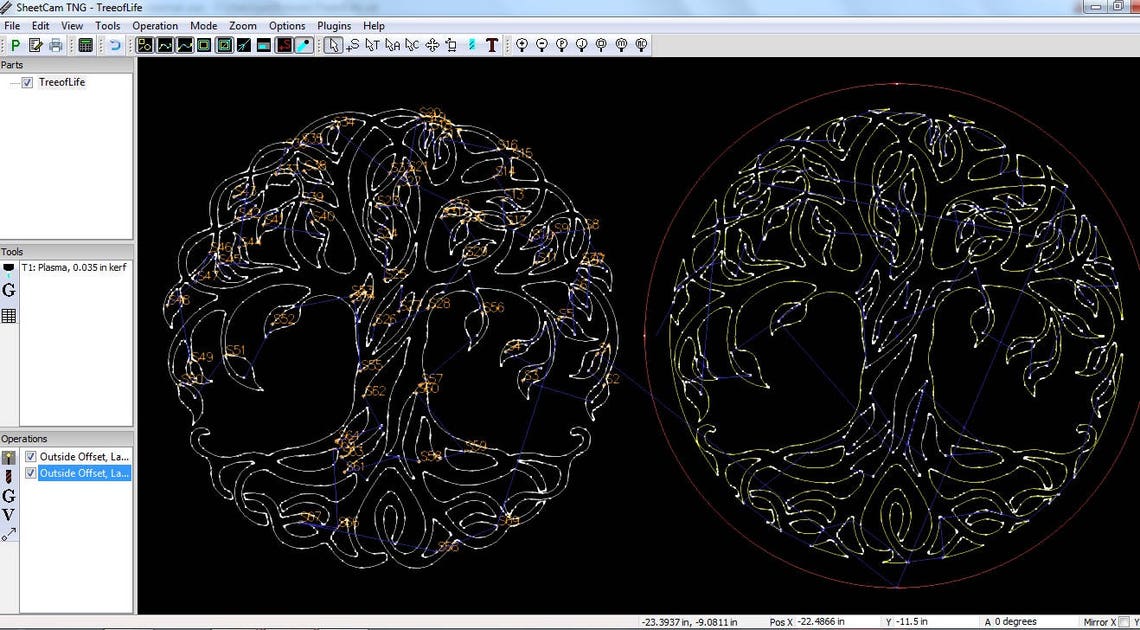Run the post processor with the P icon
1140x630 pixels.
(14, 45)
